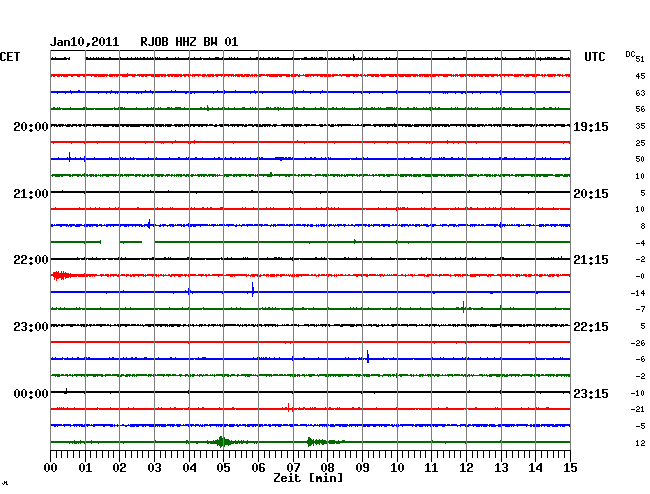
Task: Click the 22:15 UTC time label
Action: click(591, 327)
